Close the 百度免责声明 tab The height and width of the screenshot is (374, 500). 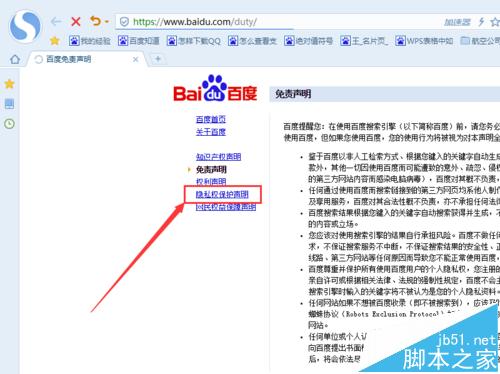tap(135, 59)
